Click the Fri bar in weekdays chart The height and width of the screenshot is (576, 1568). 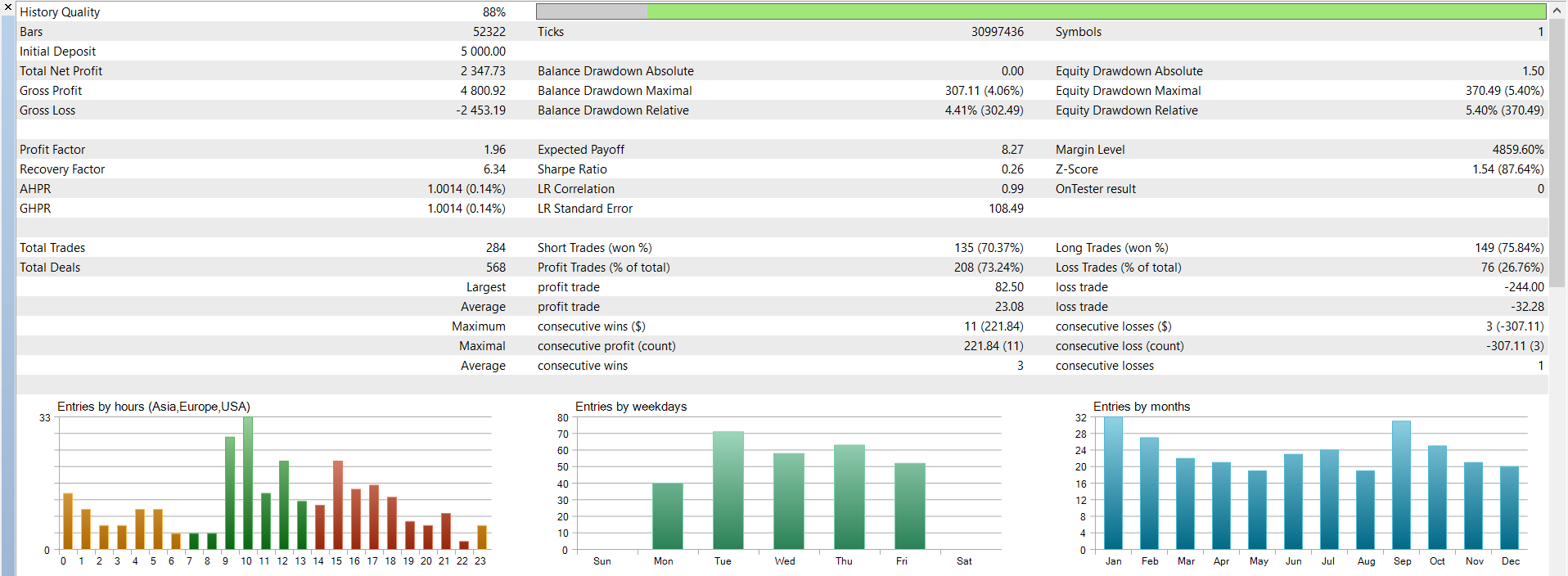909,506
